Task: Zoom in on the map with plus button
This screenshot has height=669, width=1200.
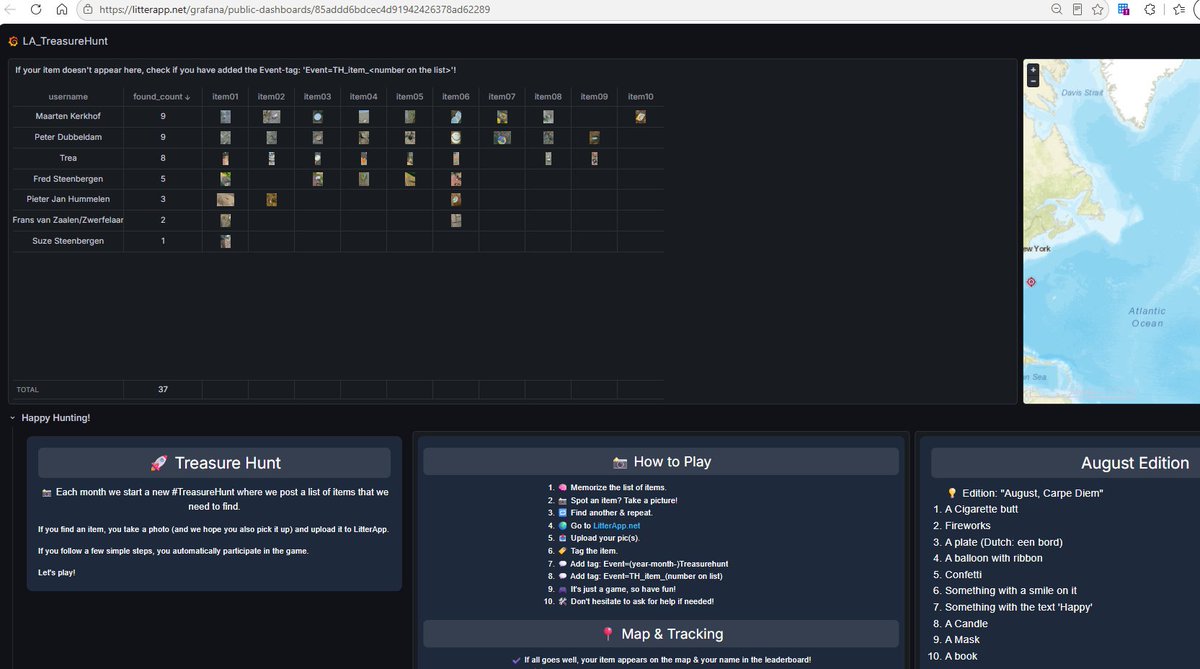Action: coord(1033,70)
